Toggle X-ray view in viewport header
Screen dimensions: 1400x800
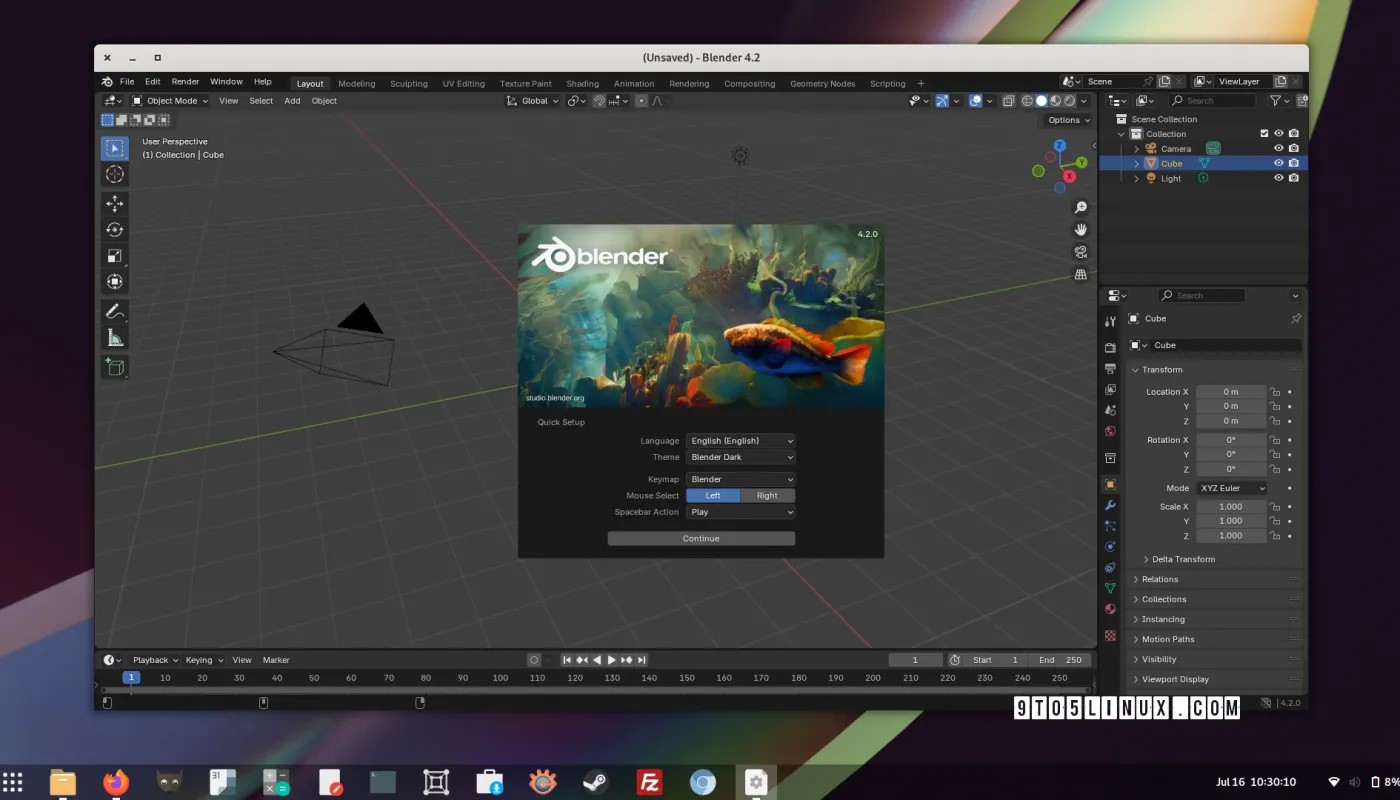(x=1008, y=101)
